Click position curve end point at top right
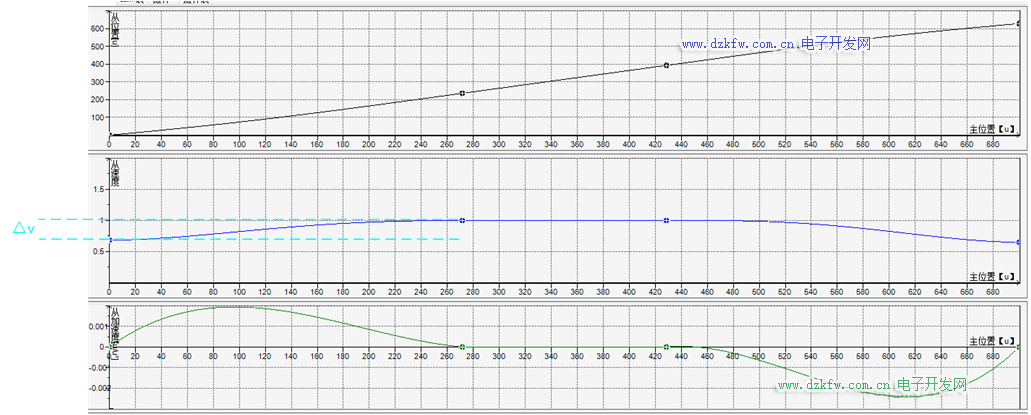 point(1019,23)
